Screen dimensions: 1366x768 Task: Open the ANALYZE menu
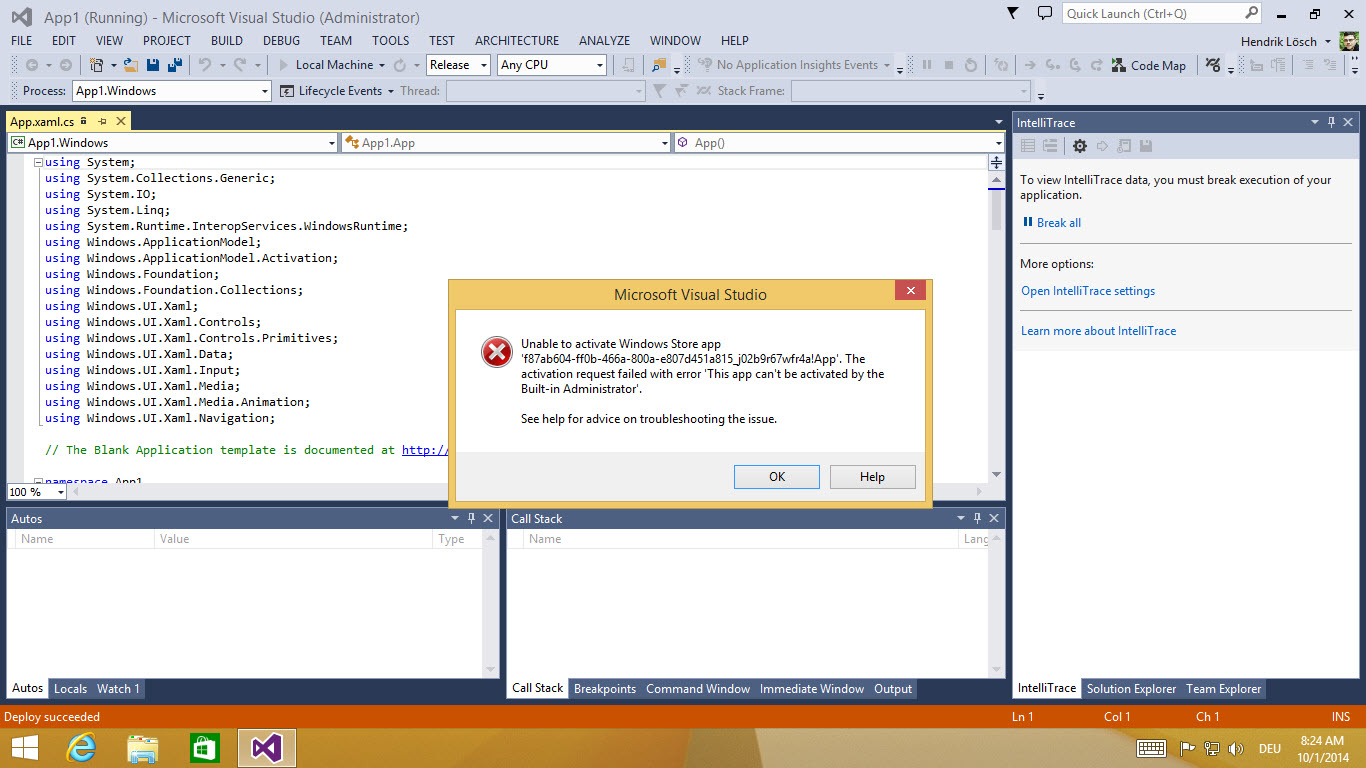pyautogui.click(x=605, y=41)
